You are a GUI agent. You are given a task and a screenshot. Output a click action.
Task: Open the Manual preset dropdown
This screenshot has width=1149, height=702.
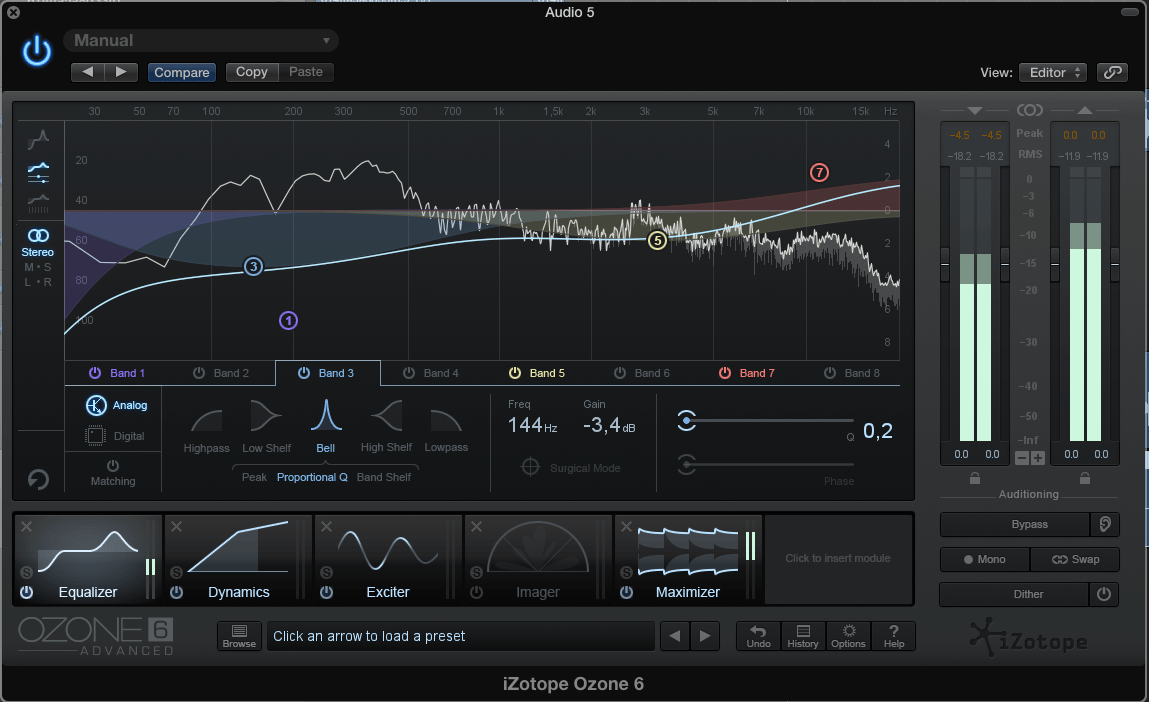coord(201,40)
